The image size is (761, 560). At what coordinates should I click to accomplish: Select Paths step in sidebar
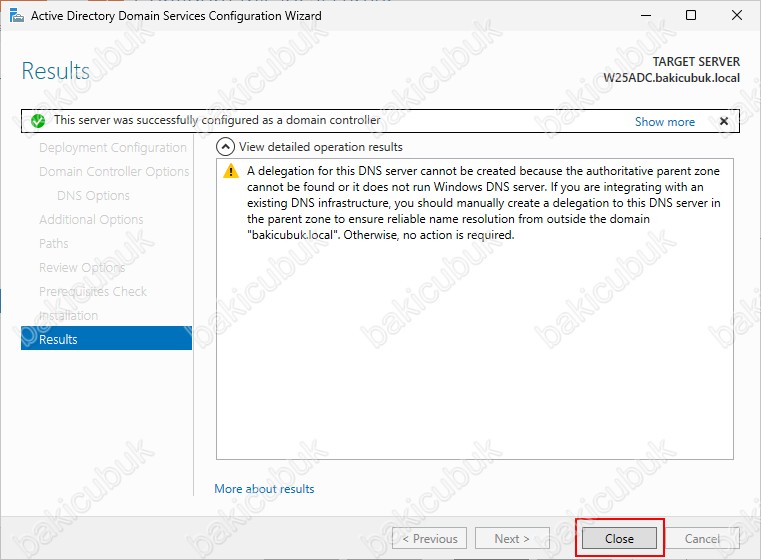53,243
